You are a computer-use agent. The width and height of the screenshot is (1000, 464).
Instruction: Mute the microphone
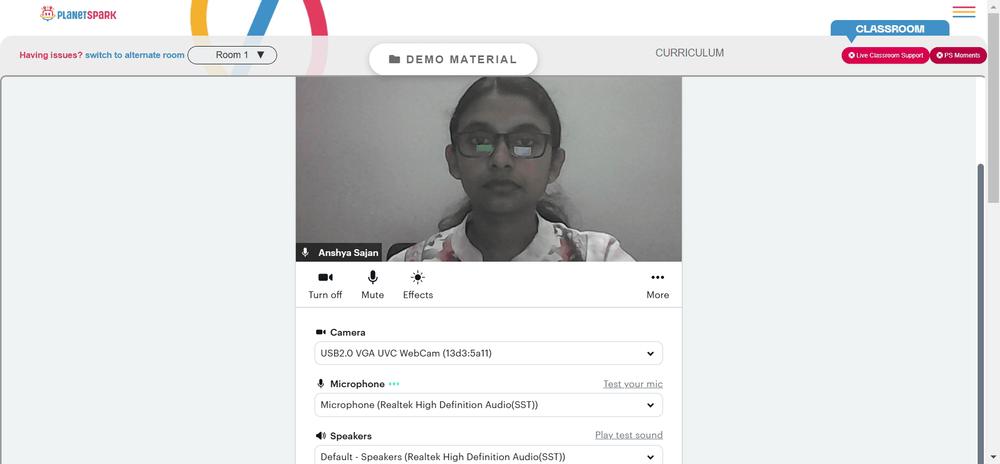pos(372,285)
